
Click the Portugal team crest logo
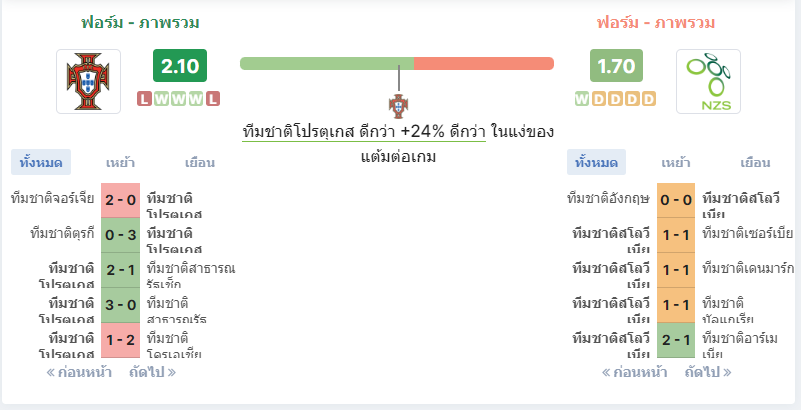pos(88,81)
